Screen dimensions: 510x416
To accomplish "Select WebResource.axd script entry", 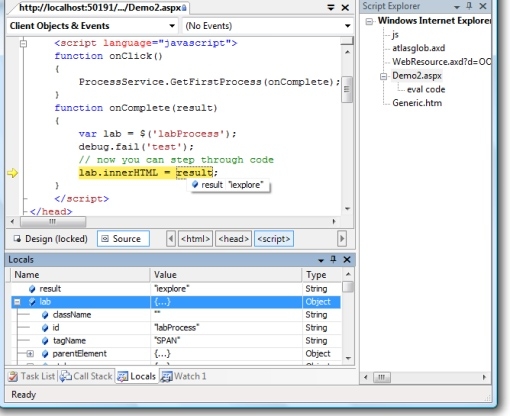I will click(x=441, y=62).
